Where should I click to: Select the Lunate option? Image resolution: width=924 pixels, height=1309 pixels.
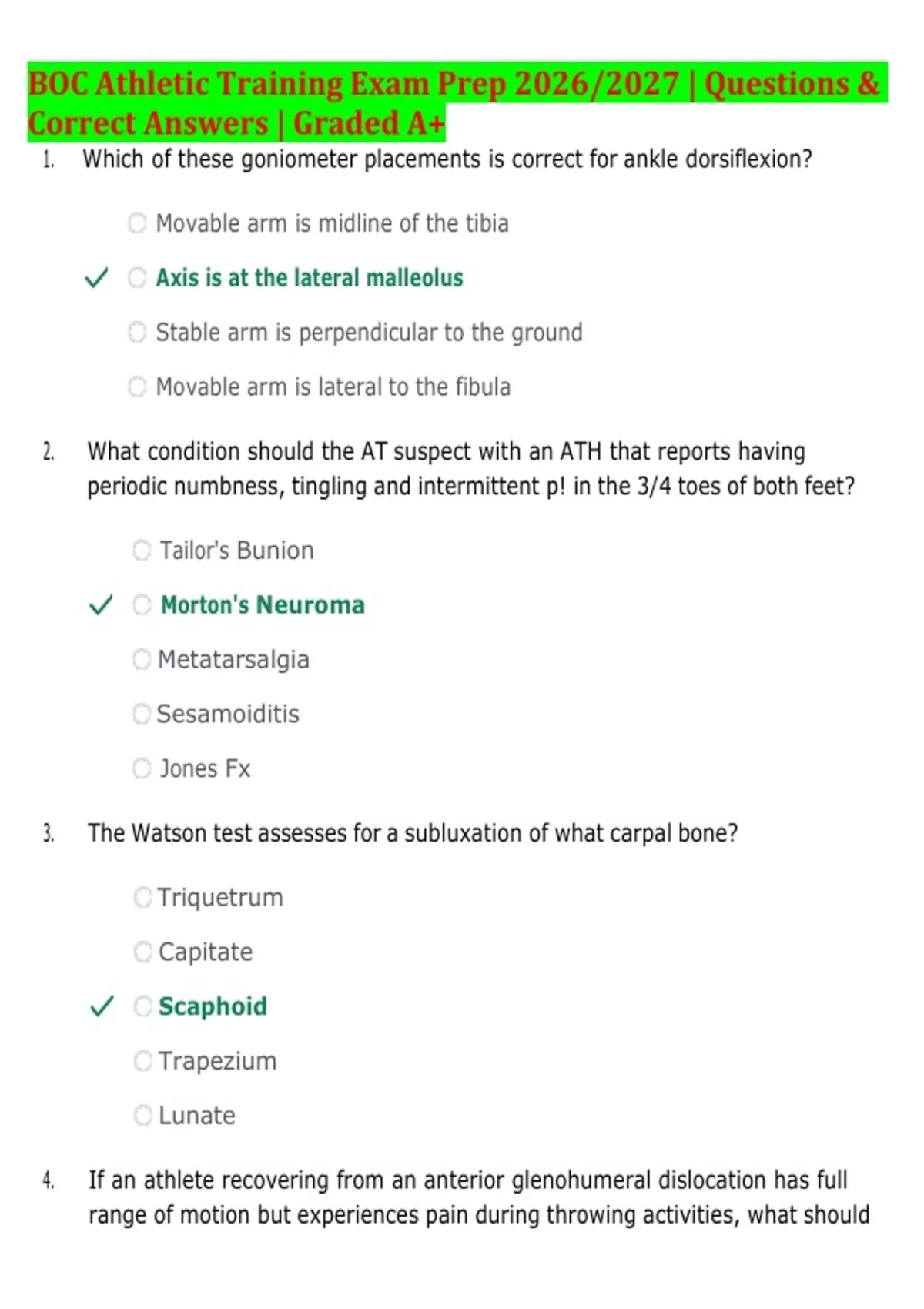click(142, 1115)
